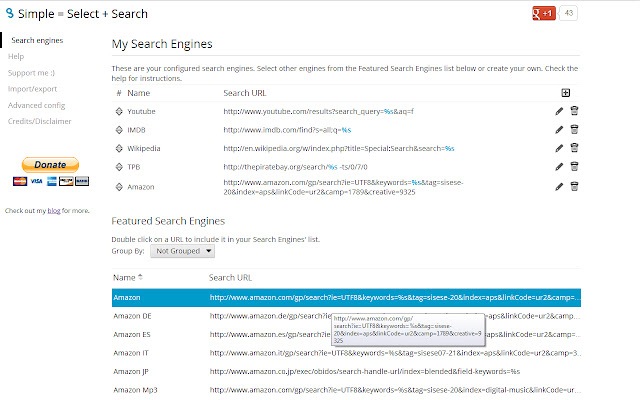The width and height of the screenshot is (640, 400).
Task: Edit the Wikipedia search engine
Action: pos(560,148)
